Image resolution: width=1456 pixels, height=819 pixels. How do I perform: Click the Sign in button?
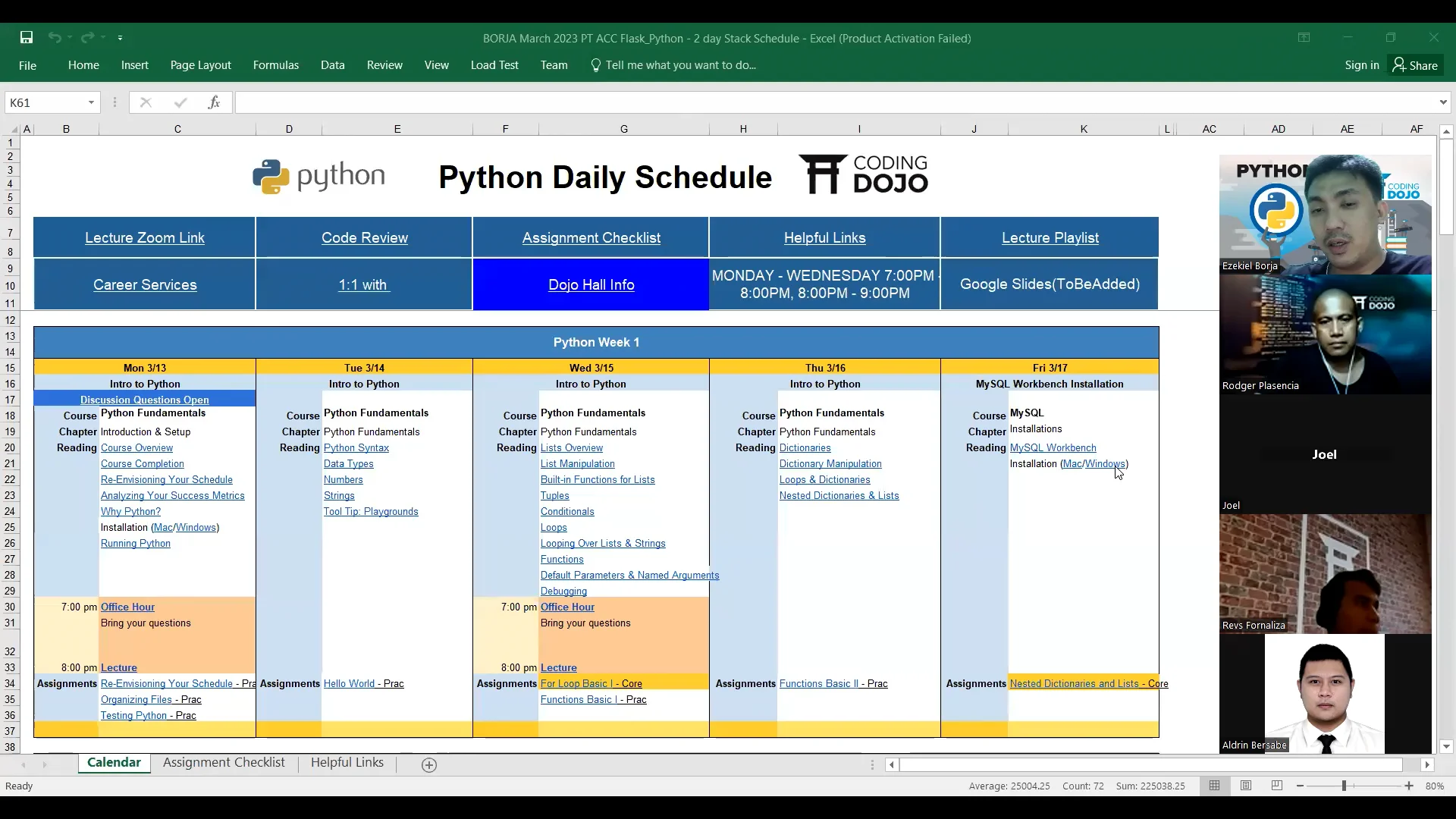click(x=1361, y=65)
